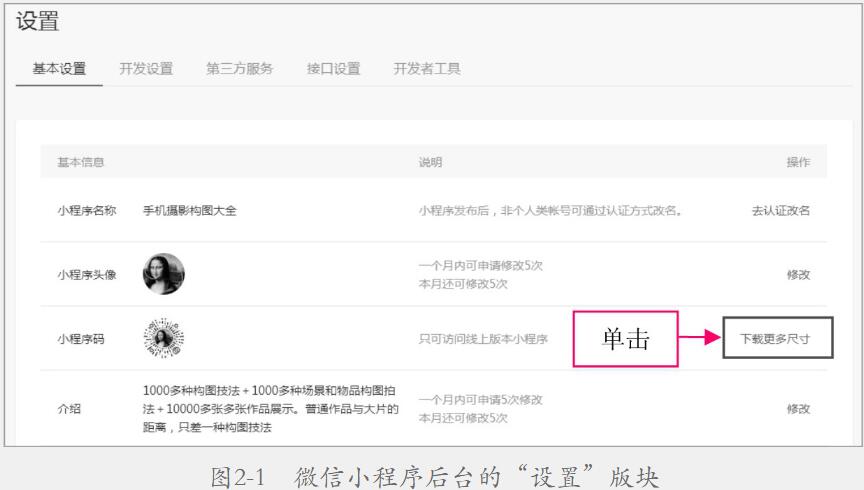Image resolution: width=864 pixels, height=490 pixels.
Task: Click the 操作 column header
Action: coord(798,162)
